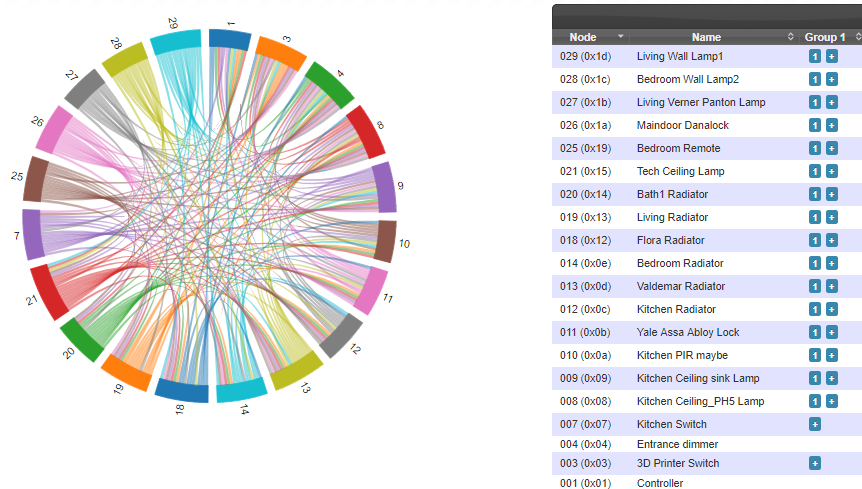Click the '1' badge for Kitchen Ceiling_PH5 Lamp
The height and width of the screenshot is (489, 862).
(815, 402)
